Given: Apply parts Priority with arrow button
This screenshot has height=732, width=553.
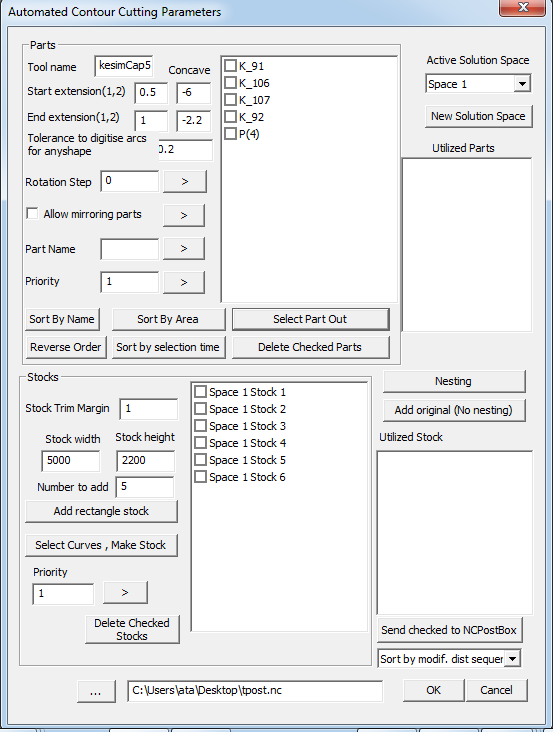Looking at the screenshot, I should coord(184,282).
